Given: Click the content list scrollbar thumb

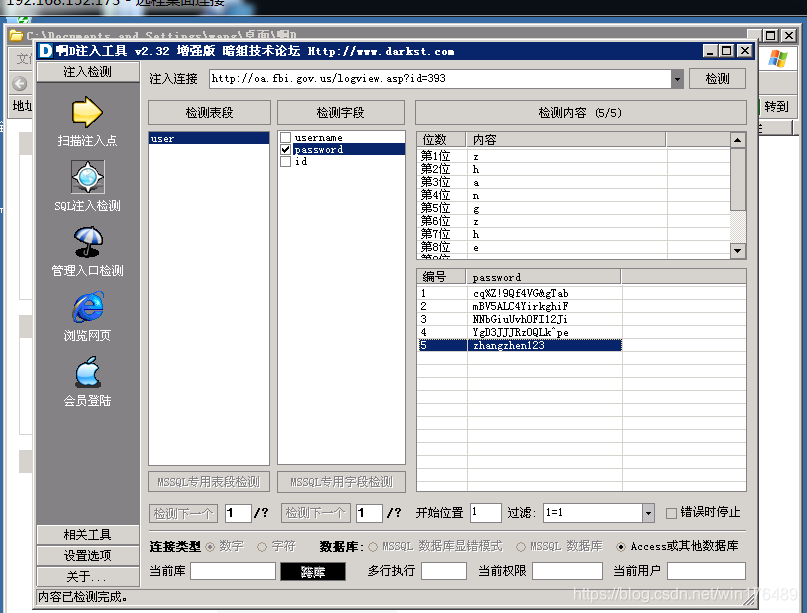Looking at the screenshot, I should (x=738, y=179).
